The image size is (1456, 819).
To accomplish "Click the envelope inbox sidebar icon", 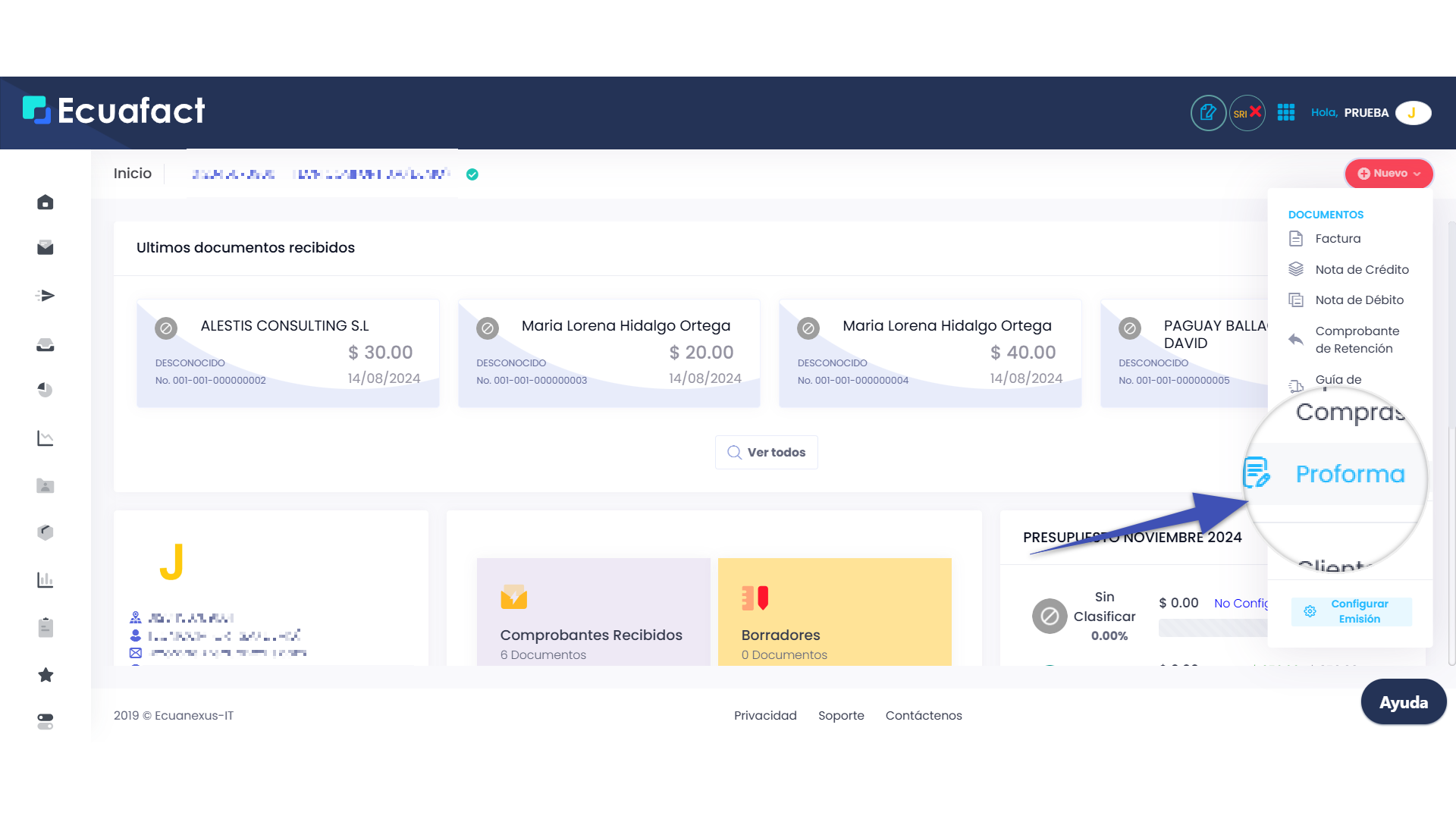I will (x=45, y=248).
